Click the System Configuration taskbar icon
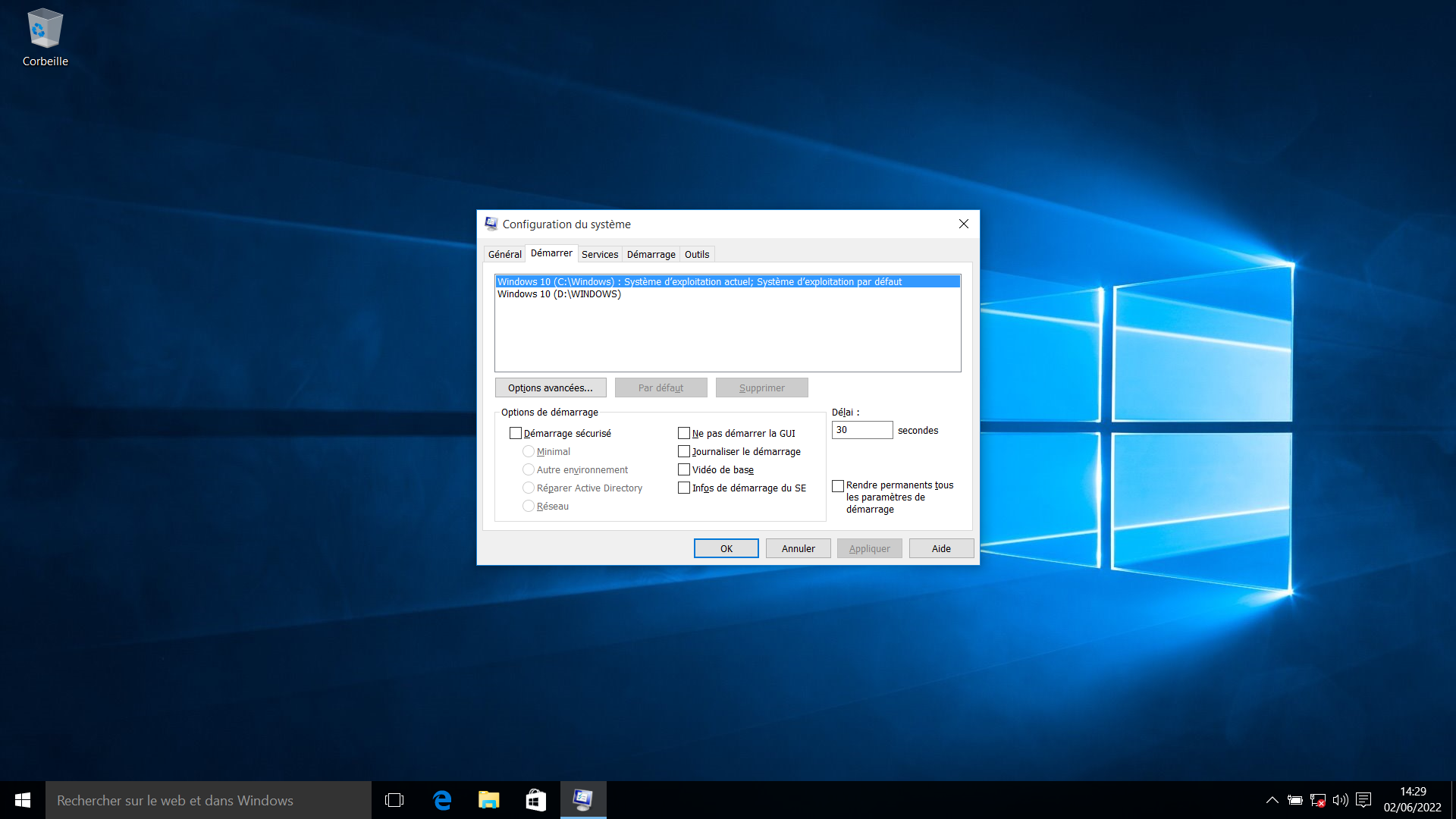The image size is (1456, 819). pyautogui.click(x=583, y=800)
